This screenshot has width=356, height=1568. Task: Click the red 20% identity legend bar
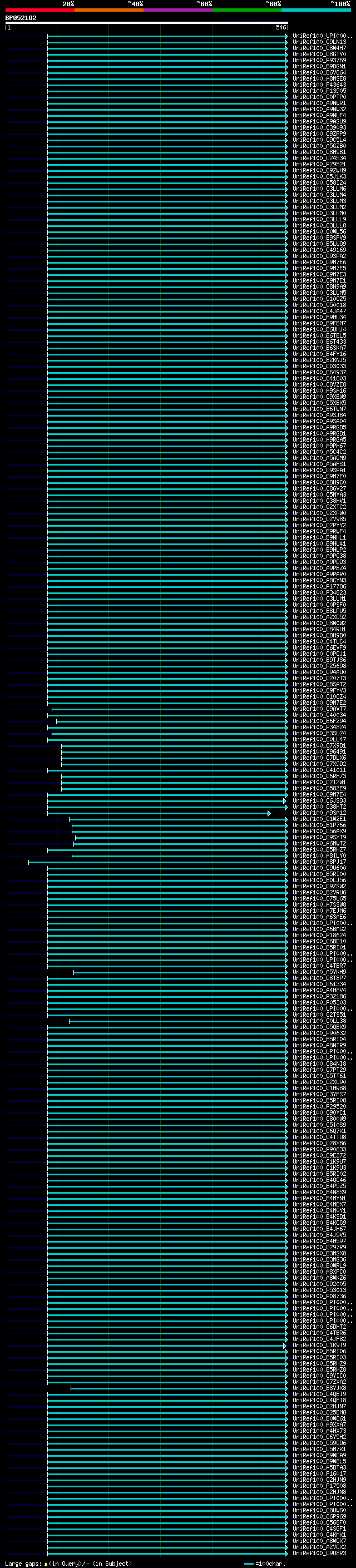pyautogui.click(x=39, y=10)
